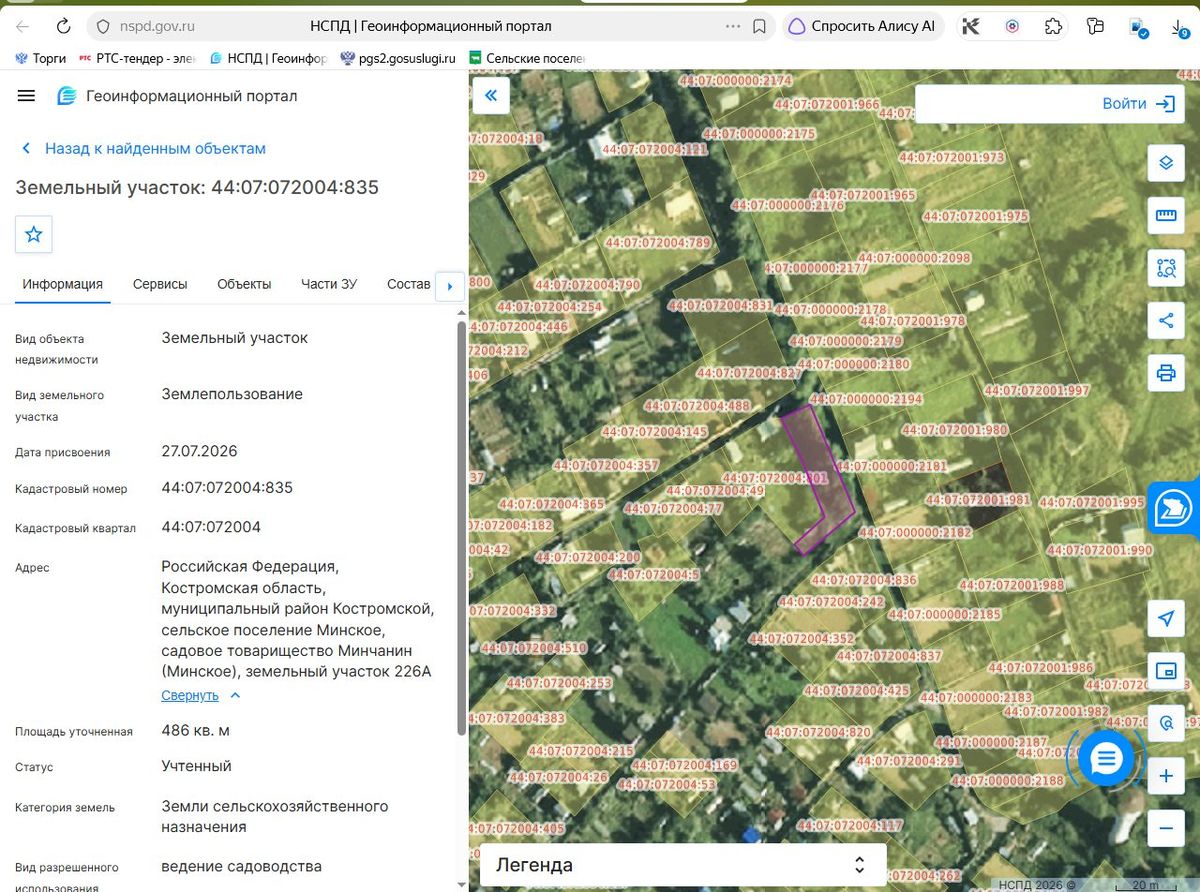Open the pgs2.gosuslugi.ru bookmark
The width and height of the screenshot is (1200, 892).
point(398,58)
